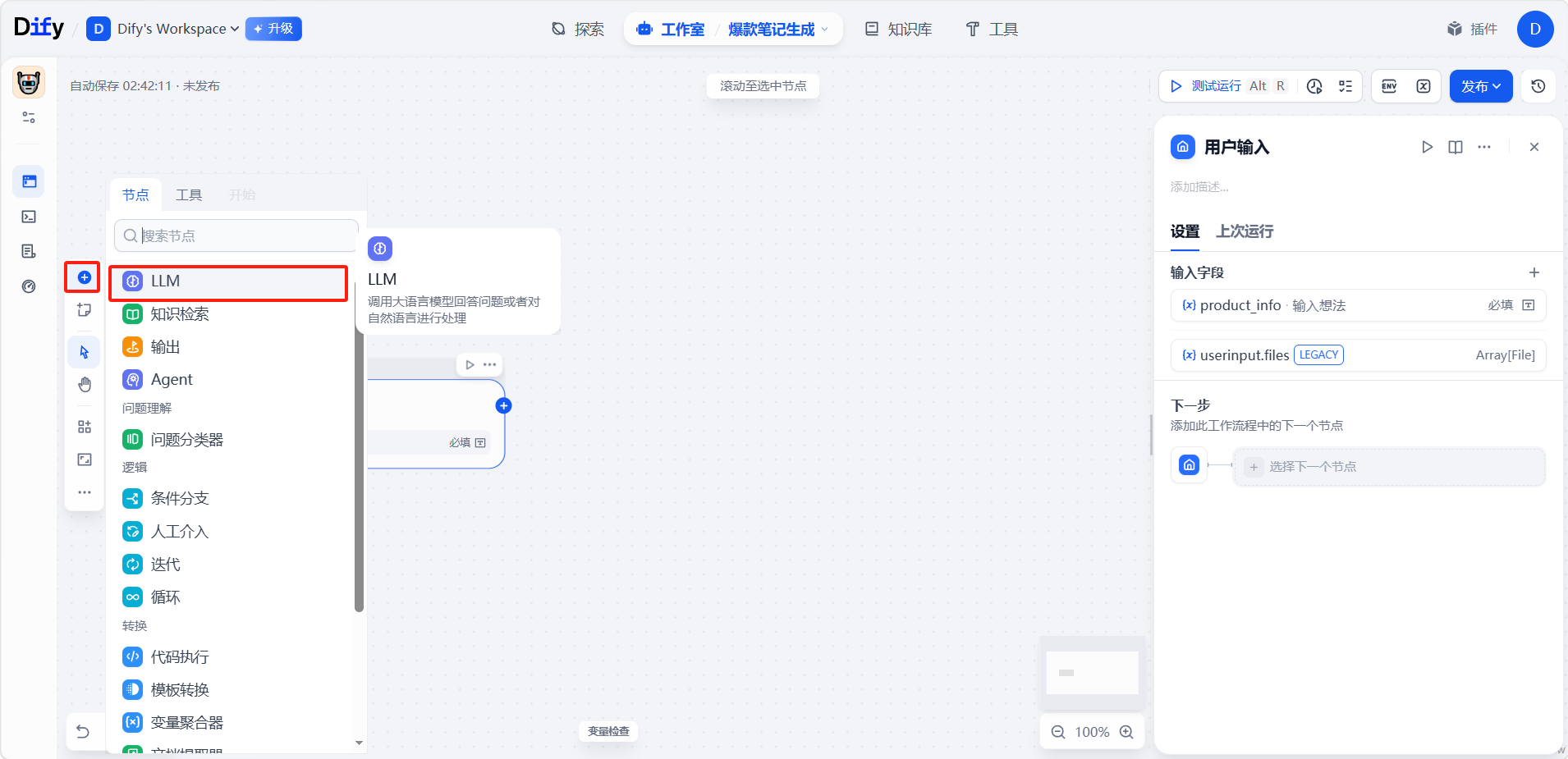The height and width of the screenshot is (759, 1568).
Task: Click the add node plus icon
Action: (x=84, y=277)
